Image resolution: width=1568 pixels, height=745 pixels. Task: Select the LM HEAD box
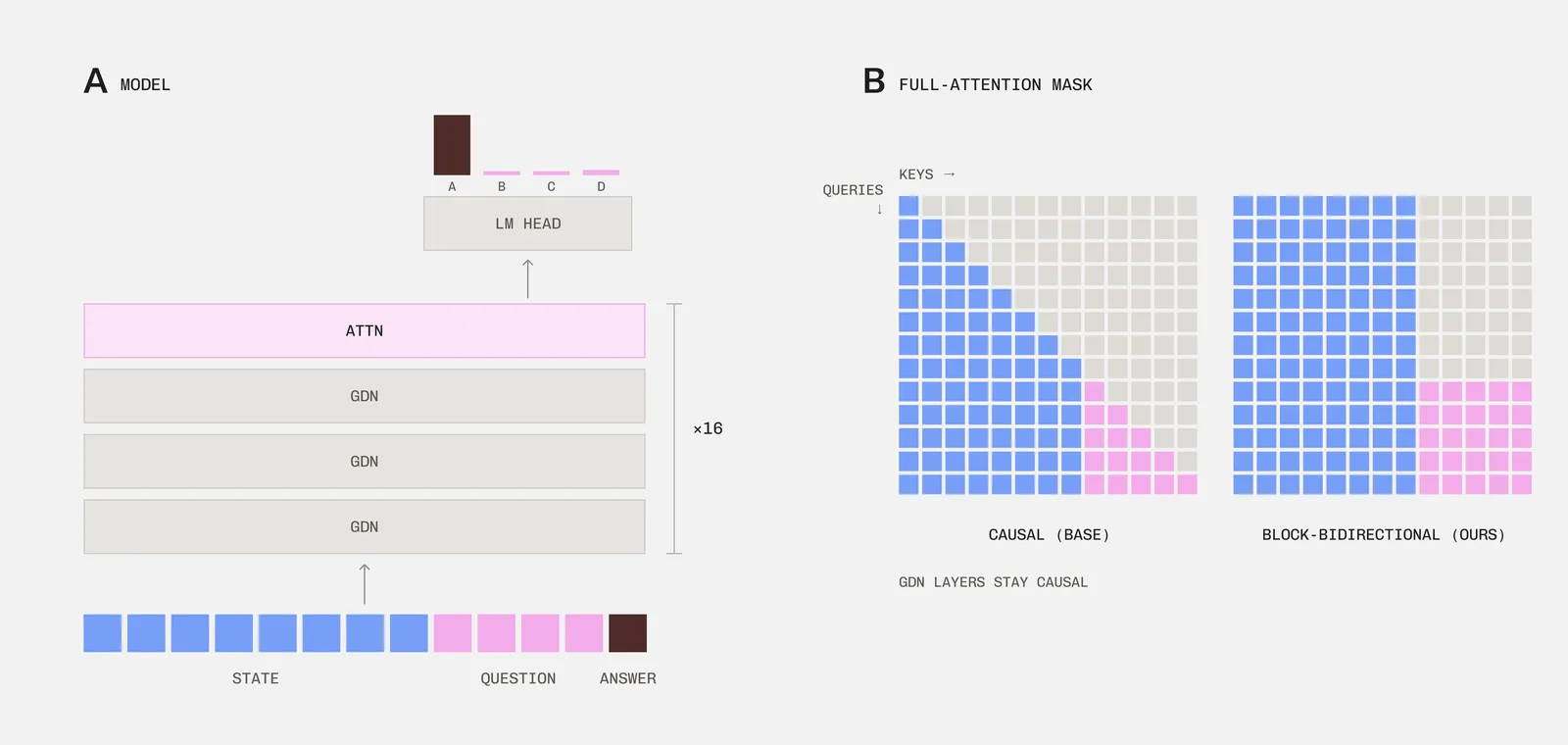527,223
